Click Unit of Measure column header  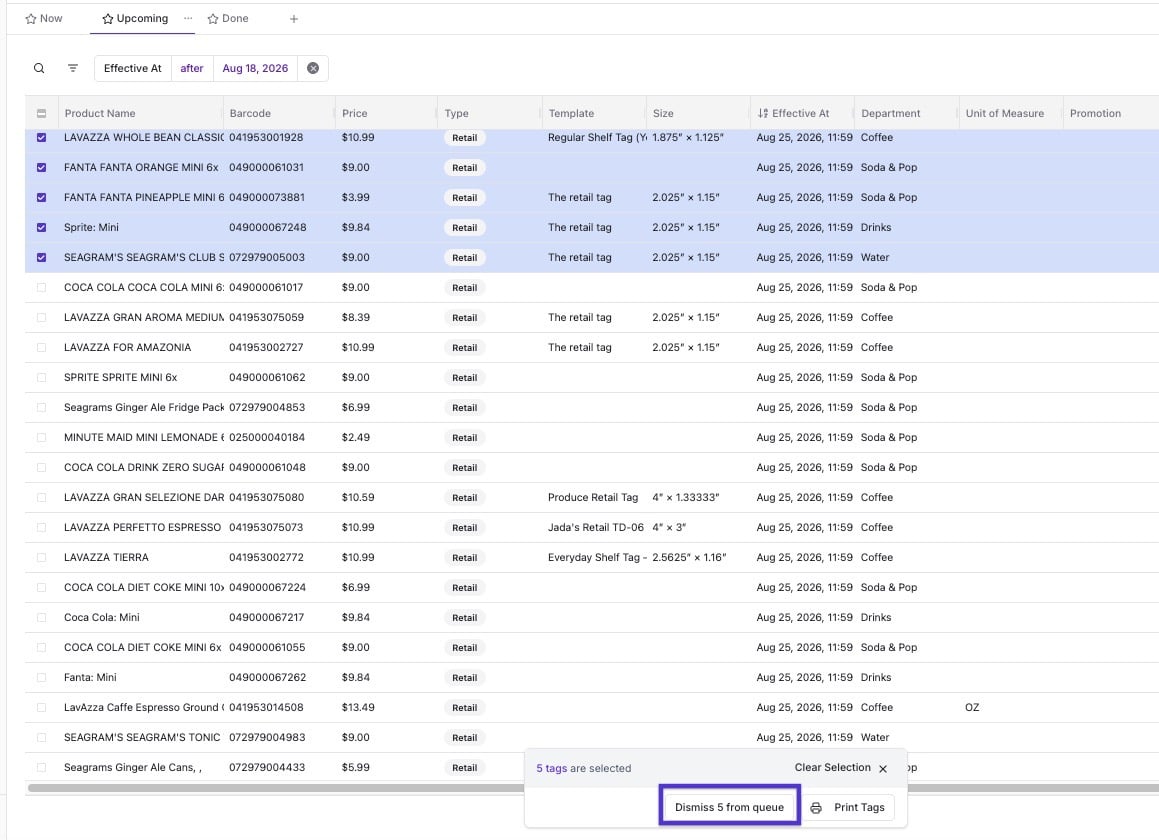point(1005,113)
